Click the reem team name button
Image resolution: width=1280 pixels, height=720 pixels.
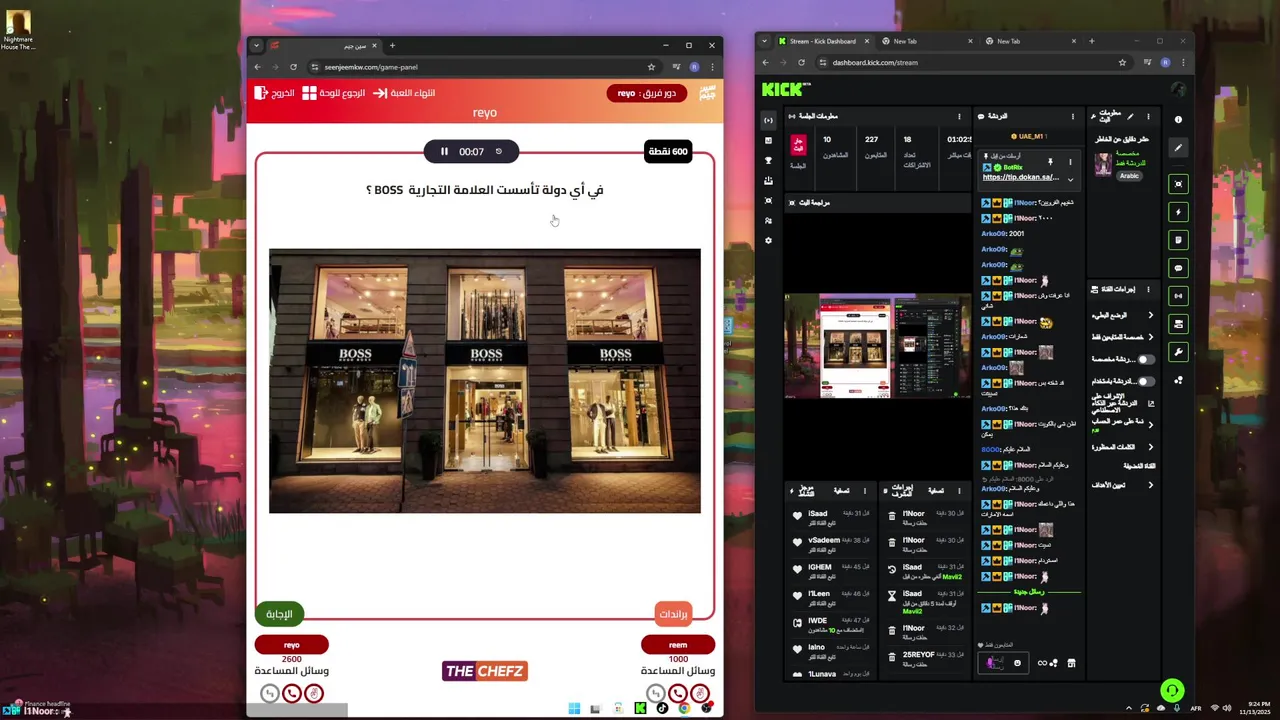[678, 645]
